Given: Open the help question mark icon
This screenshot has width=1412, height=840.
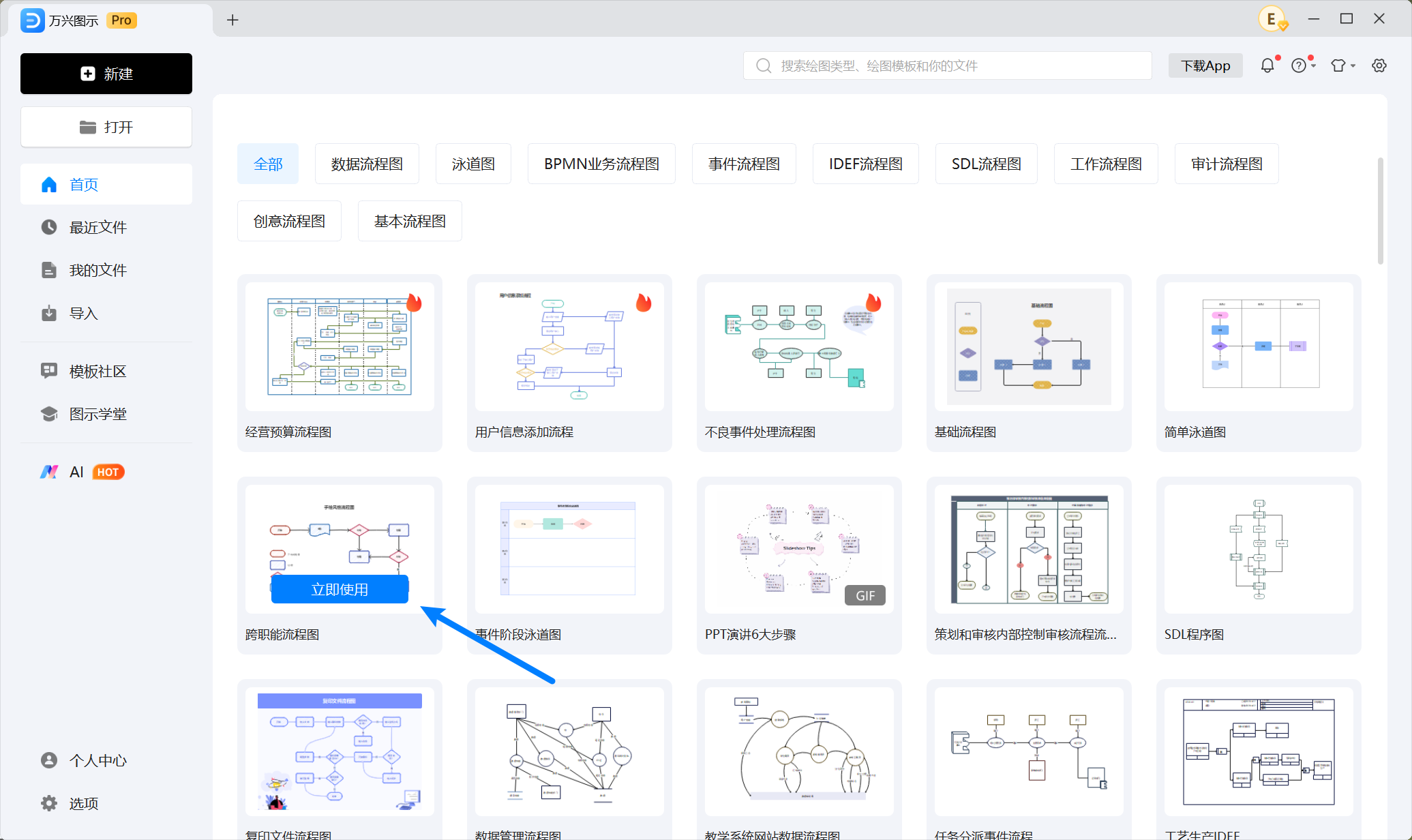Looking at the screenshot, I should [1299, 65].
